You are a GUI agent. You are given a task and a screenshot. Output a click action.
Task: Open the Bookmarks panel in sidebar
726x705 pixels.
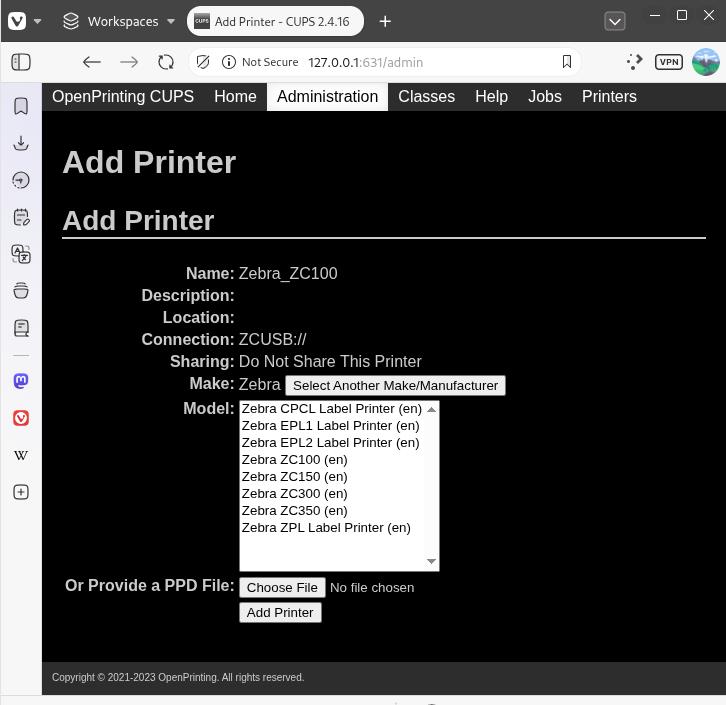[21, 106]
